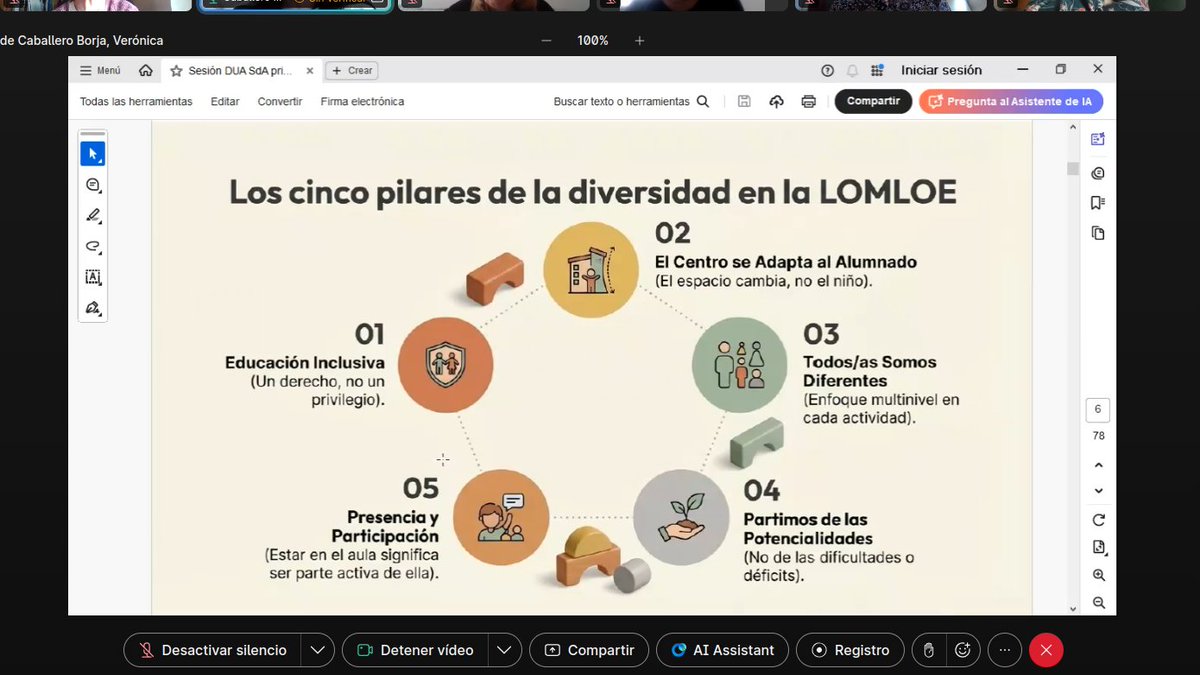Increase shared content zoom with plus
Screen dimensions: 1200x675
coord(640,41)
